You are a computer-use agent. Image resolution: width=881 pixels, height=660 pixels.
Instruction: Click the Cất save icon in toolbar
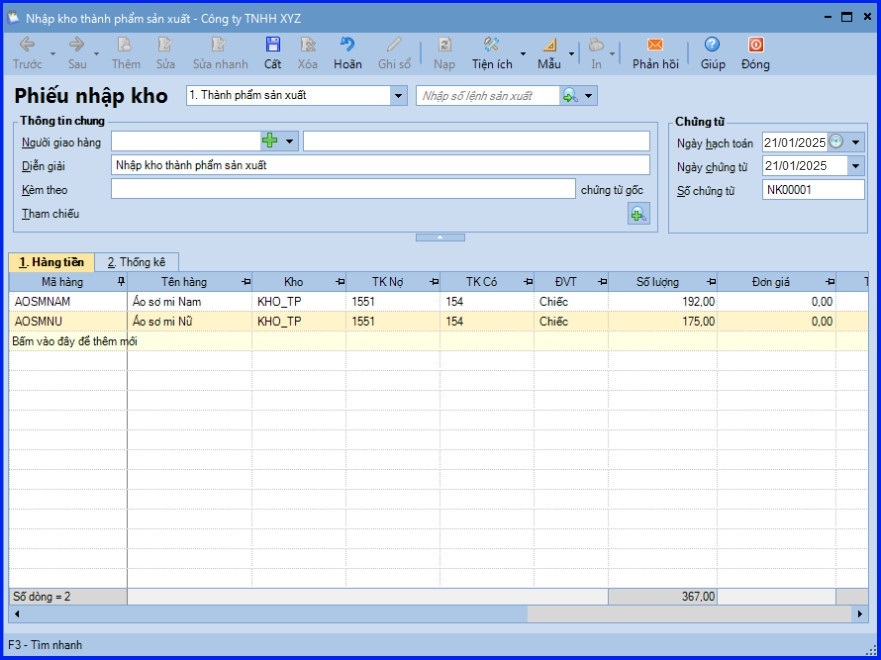click(x=272, y=45)
